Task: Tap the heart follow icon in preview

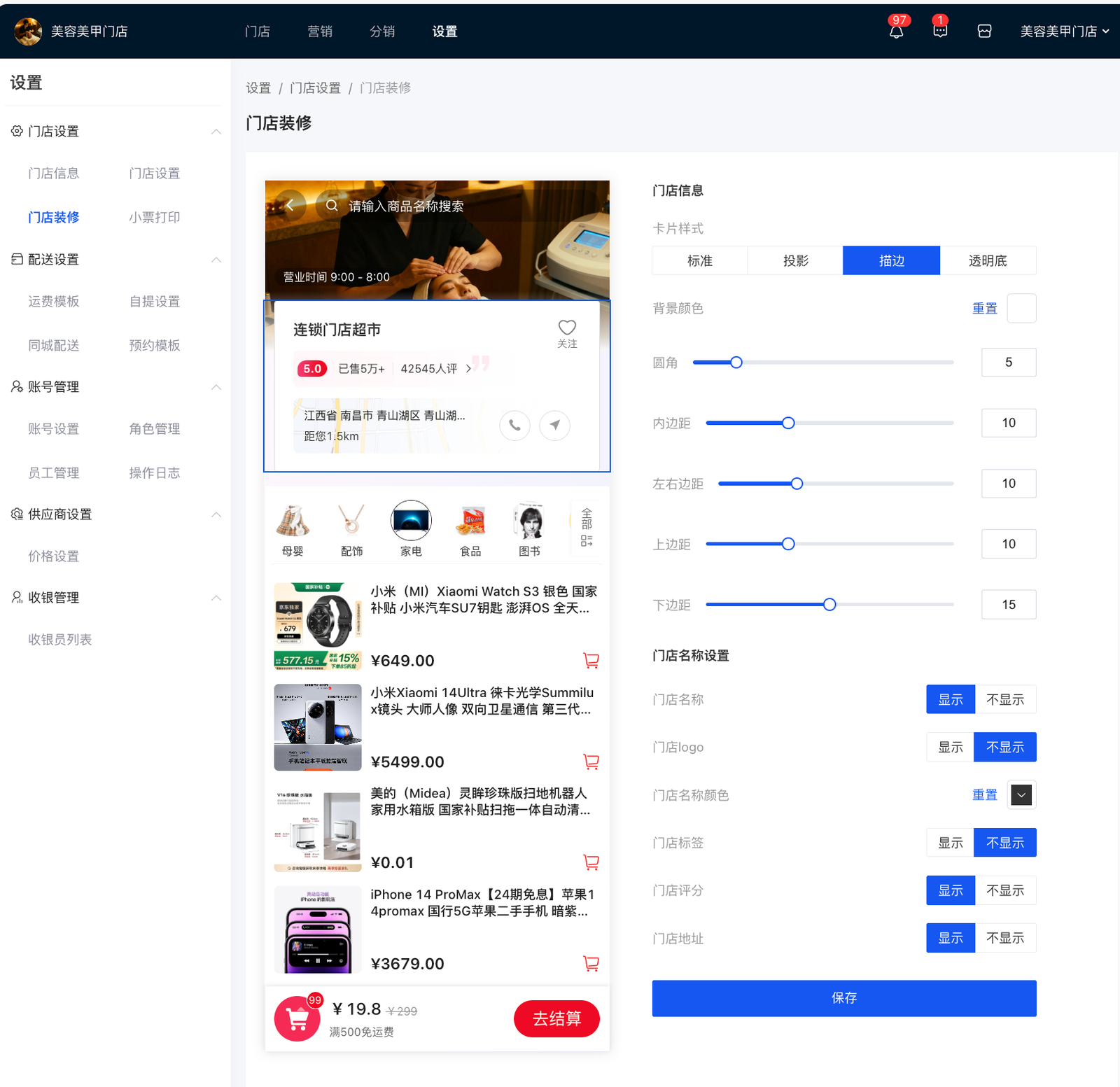Action: point(567,328)
